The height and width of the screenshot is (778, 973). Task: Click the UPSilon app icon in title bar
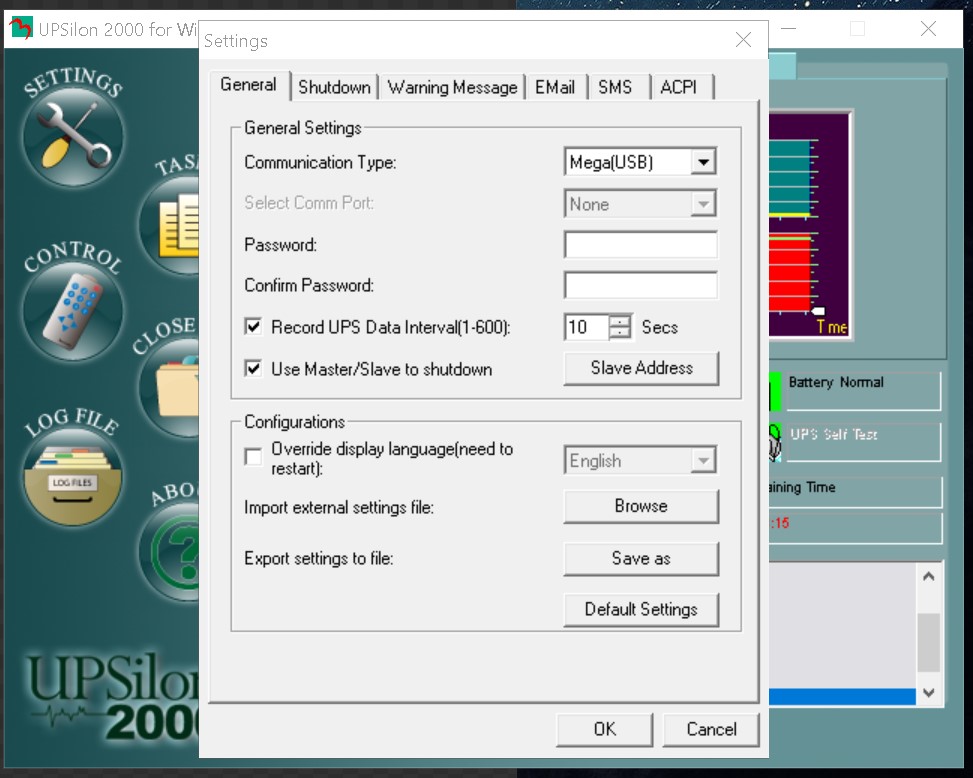coord(20,28)
